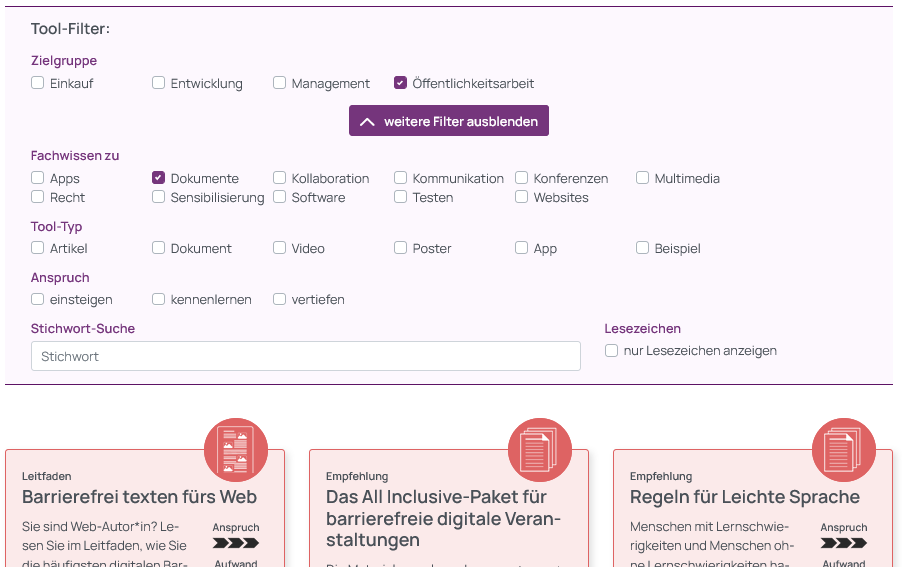Click Anspruch arrows rating on Barrierefrei texten card
Image resolution: width=902 pixels, height=567 pixels.
(x=236, y=543)
